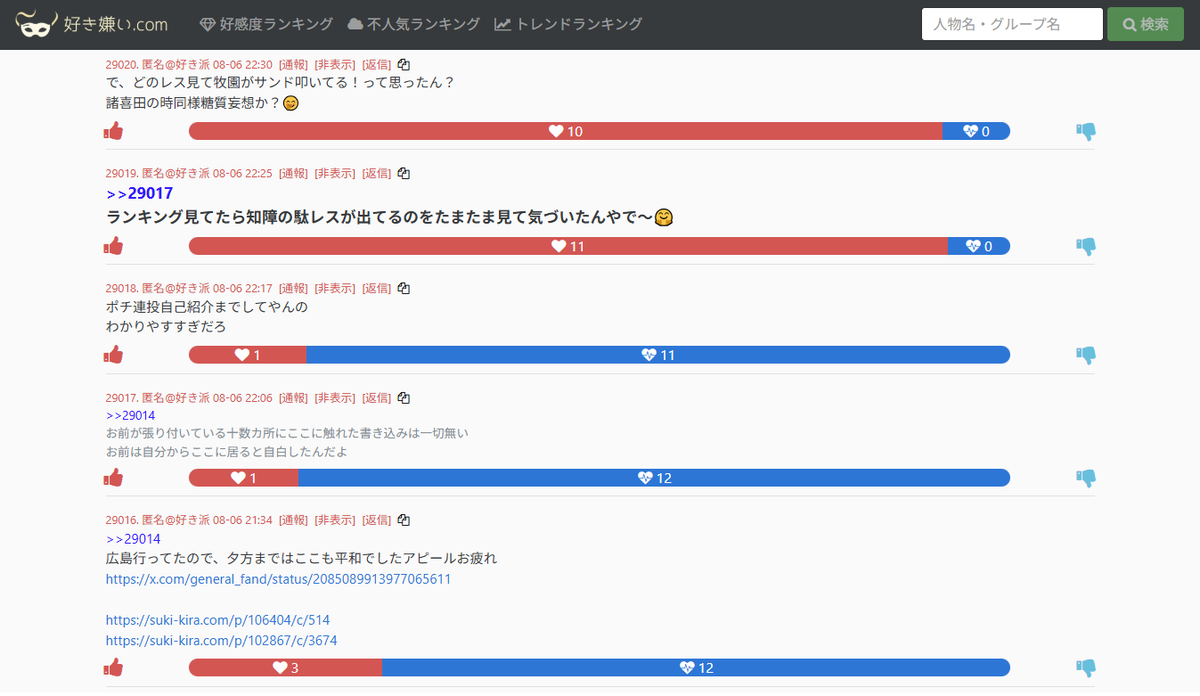The image size is (1200, 696).
Task: Thumbs up comment 29020
Action: [113, 131]
